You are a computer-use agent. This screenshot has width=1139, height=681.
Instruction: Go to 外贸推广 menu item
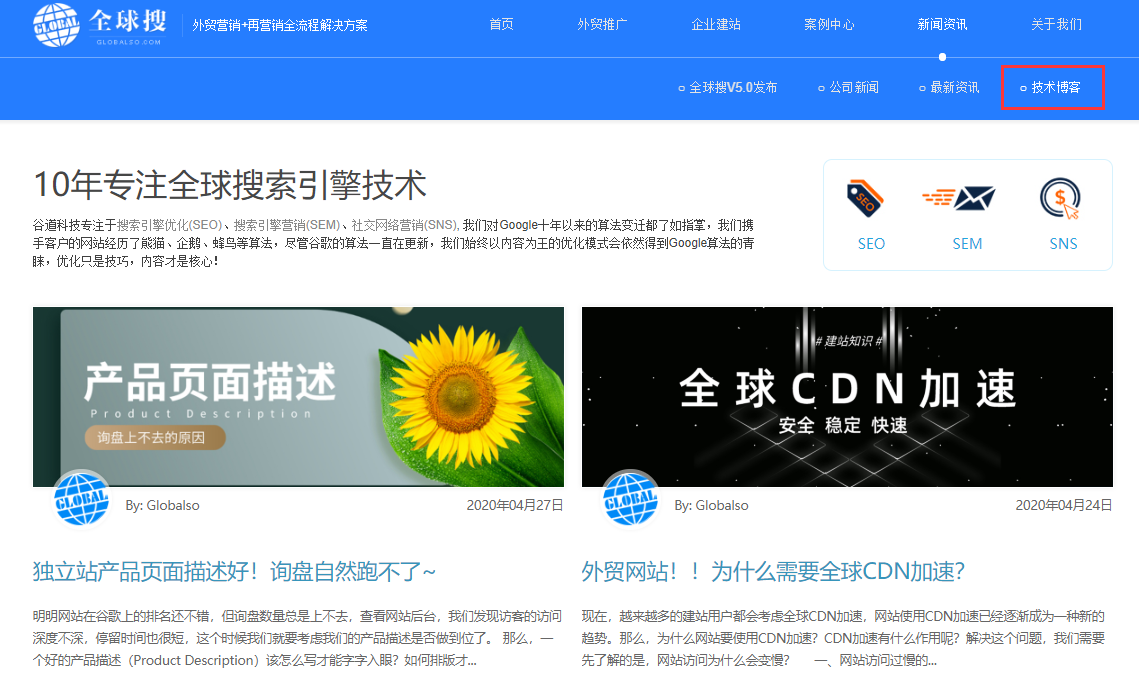pyautogui.click(x=602, y=24)
